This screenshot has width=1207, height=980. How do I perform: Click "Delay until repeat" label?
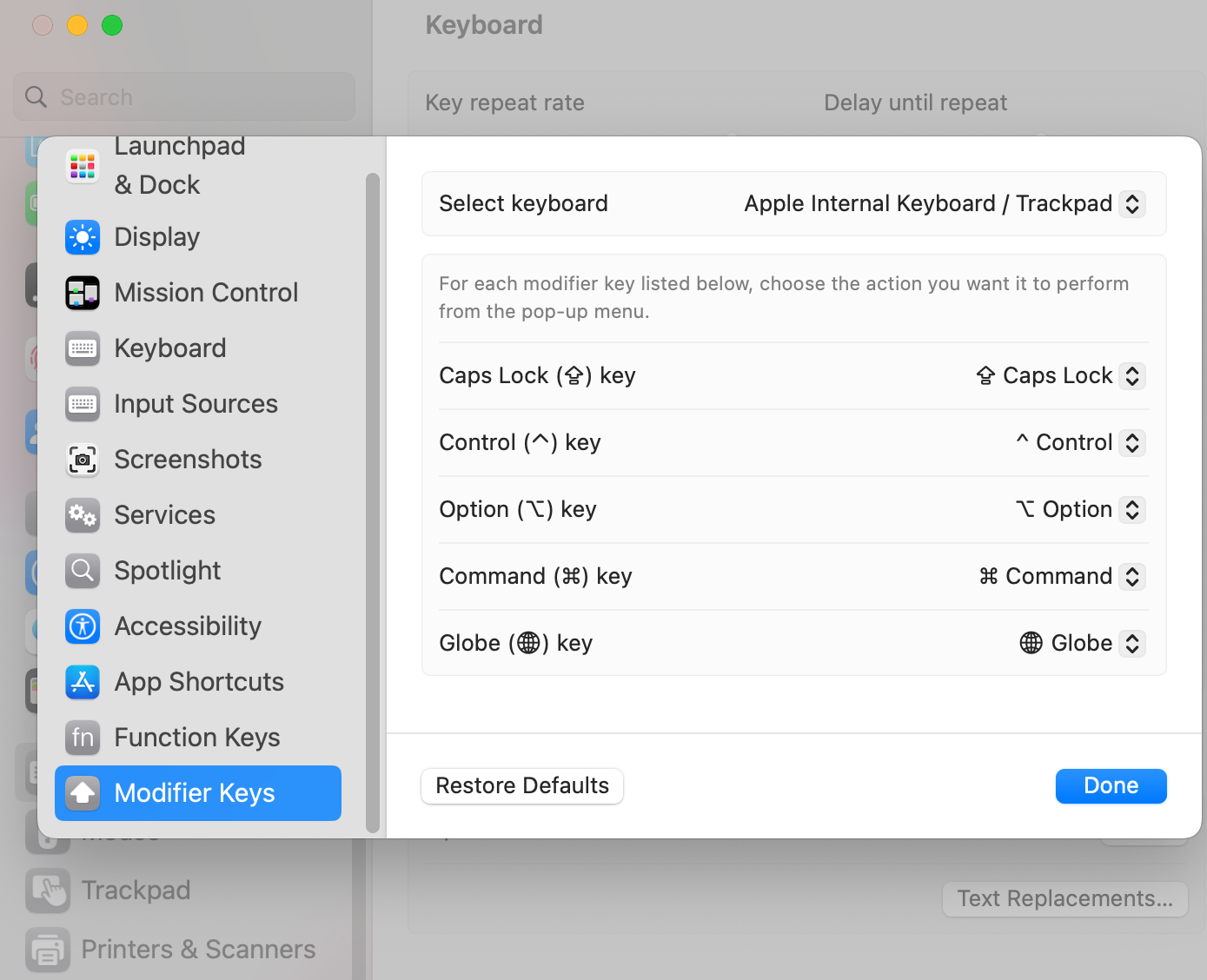tap(915, 103)
